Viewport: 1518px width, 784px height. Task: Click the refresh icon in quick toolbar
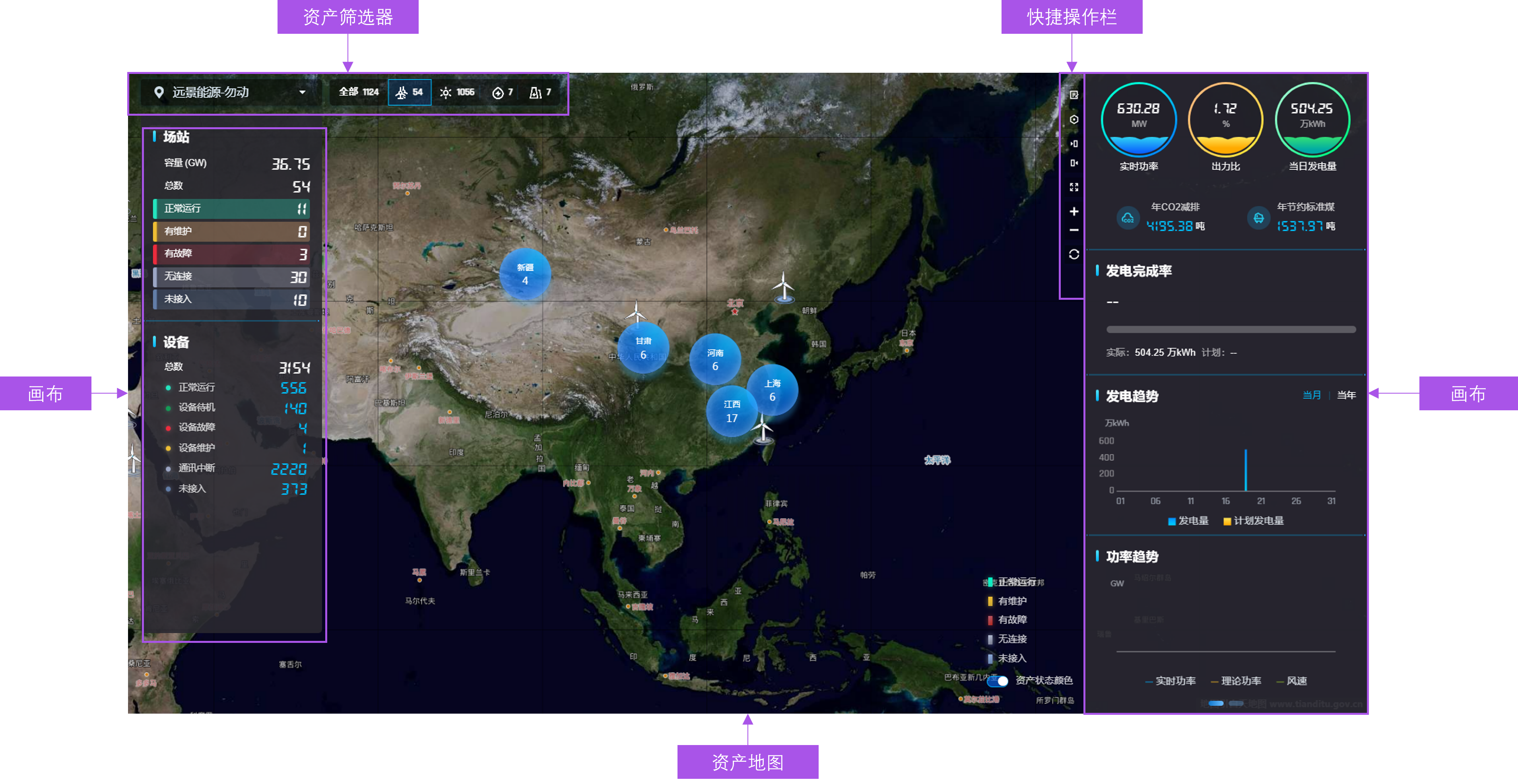tap(1073, 254)
